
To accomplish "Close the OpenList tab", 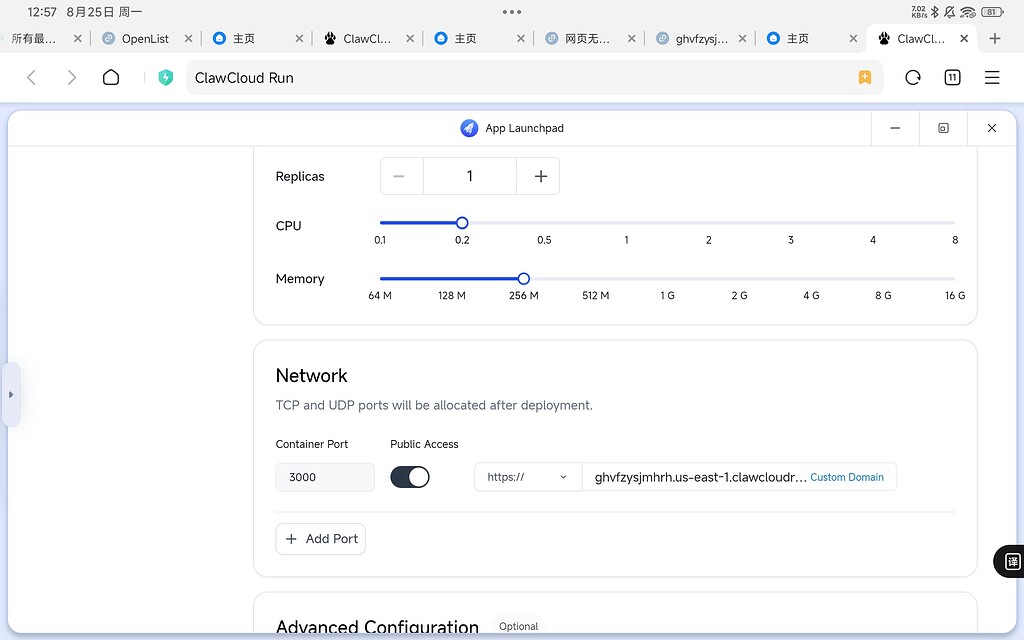I will [x=188, y=39].
